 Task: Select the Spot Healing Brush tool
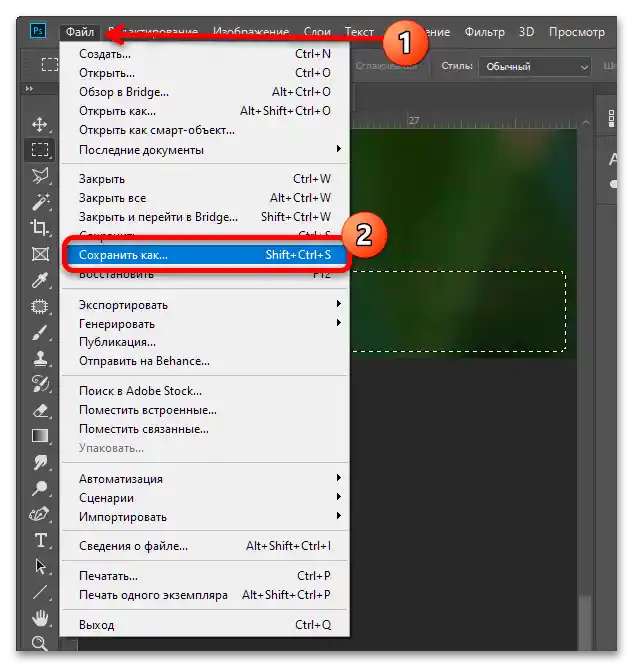point(40,307)
